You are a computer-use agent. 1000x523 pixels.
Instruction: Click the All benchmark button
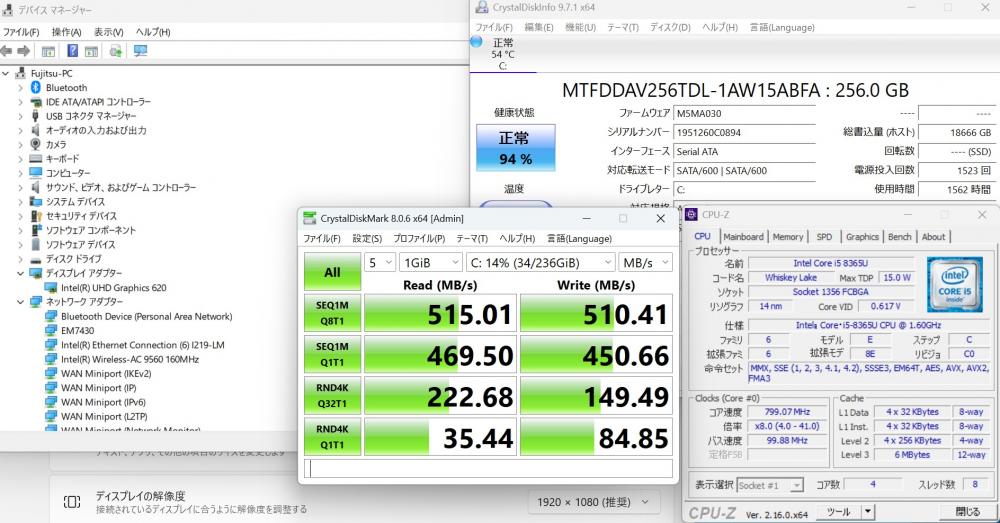click(x=332, y=272)
